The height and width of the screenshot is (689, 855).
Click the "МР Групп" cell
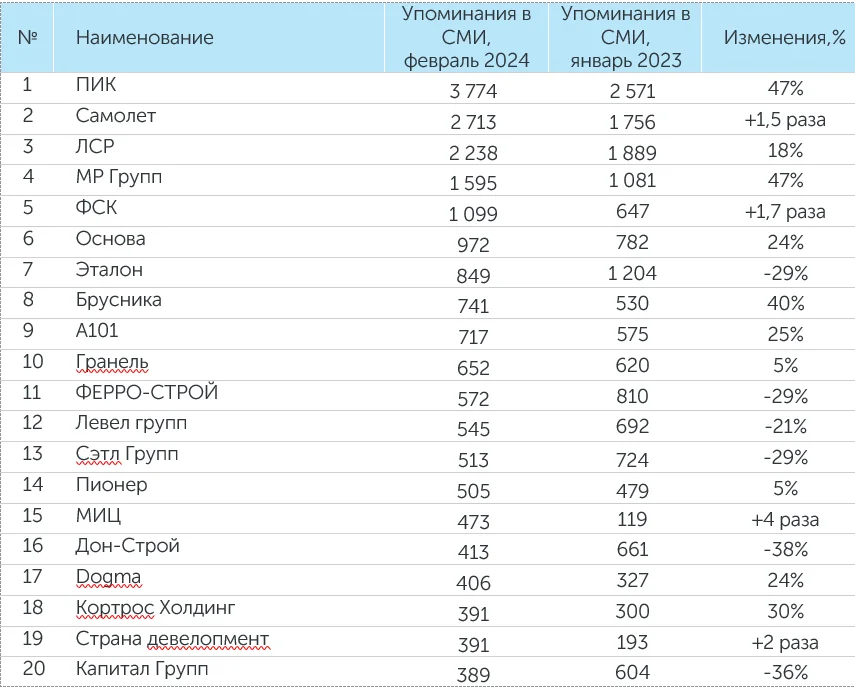click(x=119, y=178)
